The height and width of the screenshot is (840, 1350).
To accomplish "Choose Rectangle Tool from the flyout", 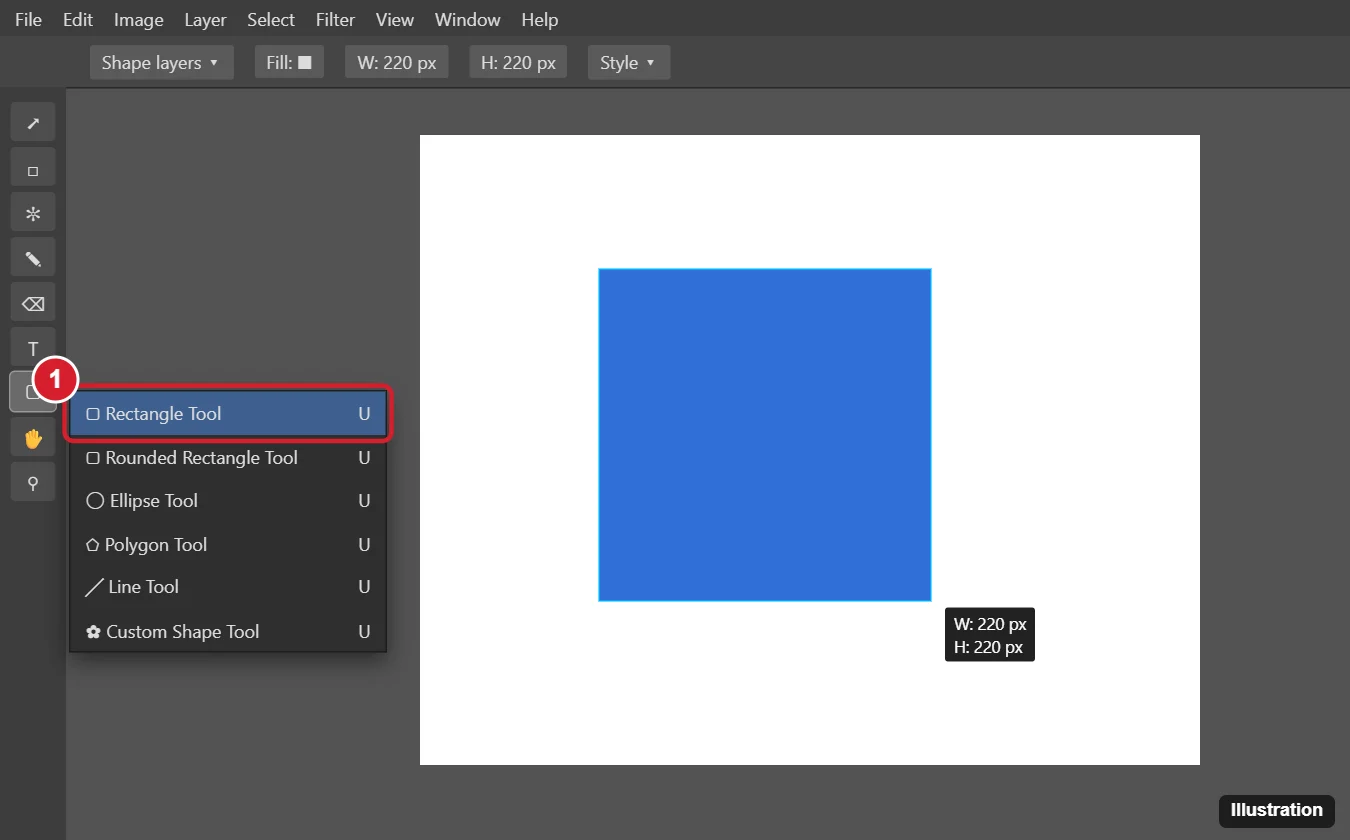I will click(x=228, y=414).
